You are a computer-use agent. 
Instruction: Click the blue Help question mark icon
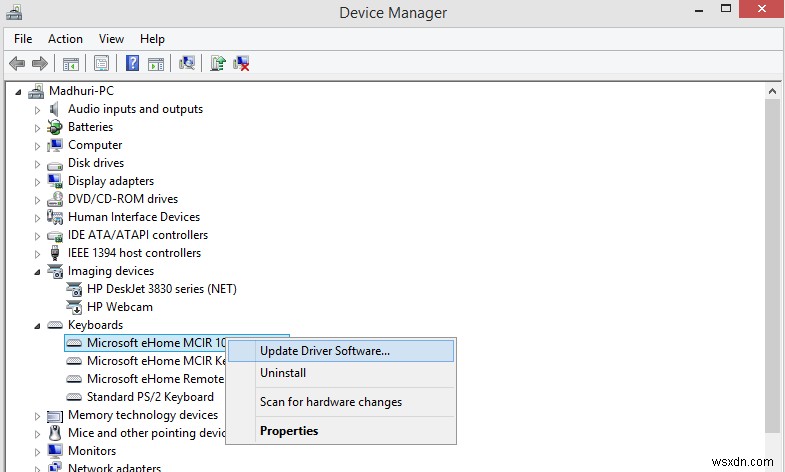[132, 63]
